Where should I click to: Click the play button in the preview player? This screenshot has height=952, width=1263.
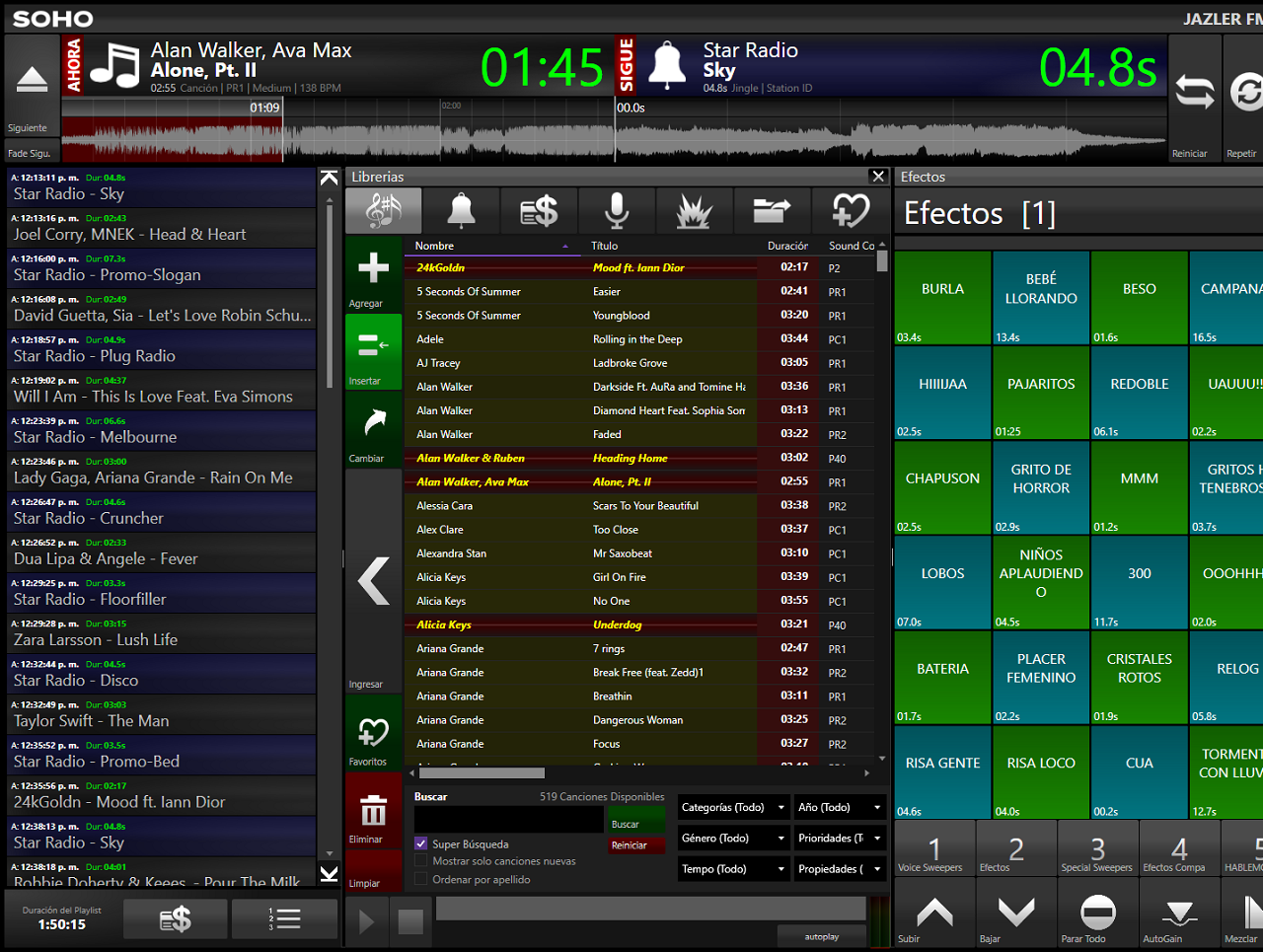pyautogui.click(x=367, y=922)
